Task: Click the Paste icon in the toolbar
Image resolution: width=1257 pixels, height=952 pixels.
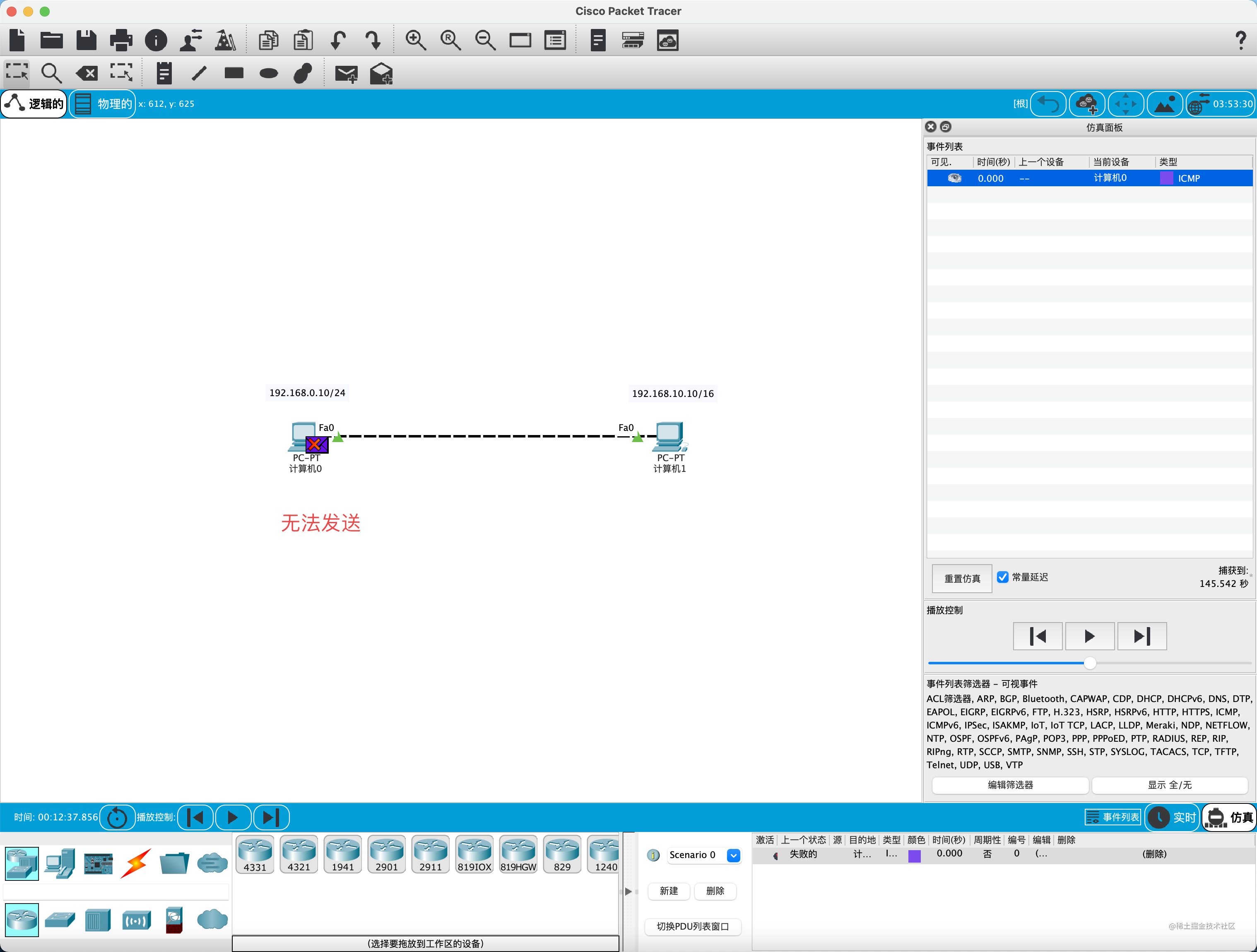Action: click(303, 40)
